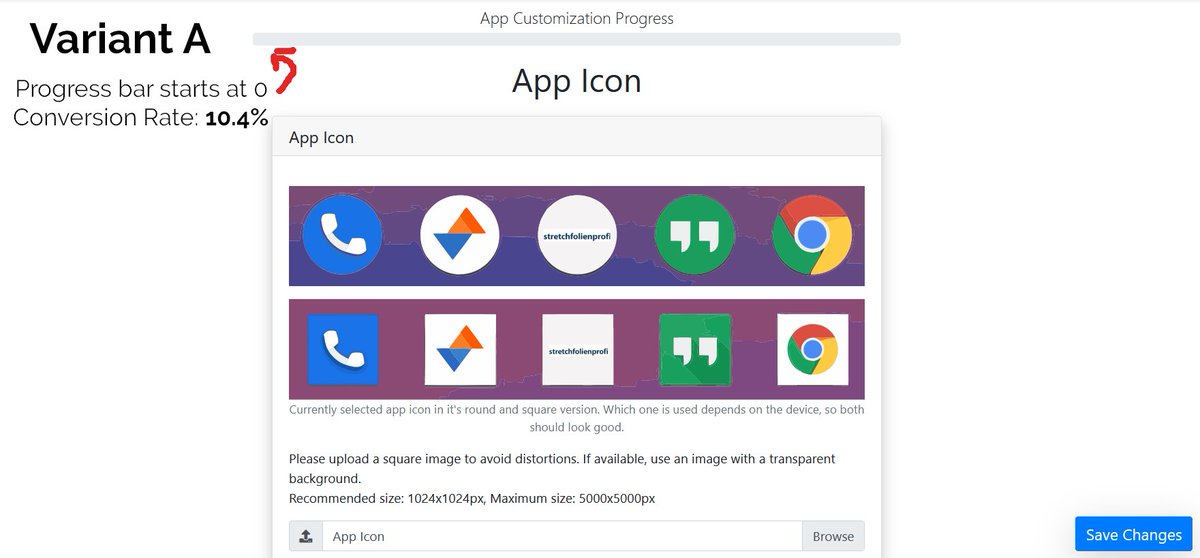1200x558 pixels.
Task: Click the square Chrome icon
Action: 812,350
